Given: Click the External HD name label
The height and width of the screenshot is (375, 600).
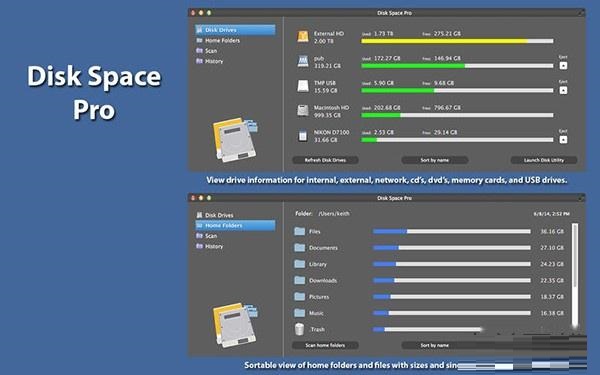Looking at the screenshot, I should pos(329,34).
